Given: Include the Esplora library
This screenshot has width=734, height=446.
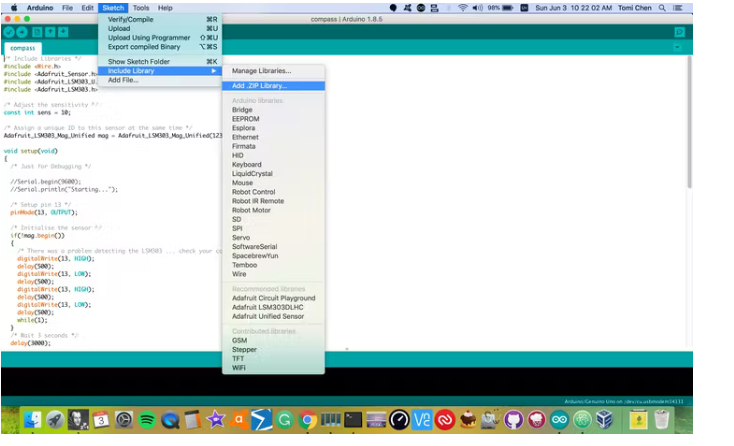Looking at the screenshot, I should tap(273, 128).
